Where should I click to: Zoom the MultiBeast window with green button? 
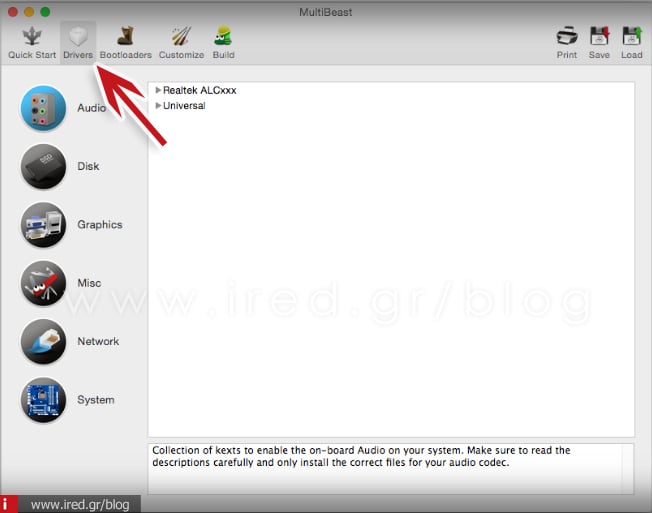point(45,12)
